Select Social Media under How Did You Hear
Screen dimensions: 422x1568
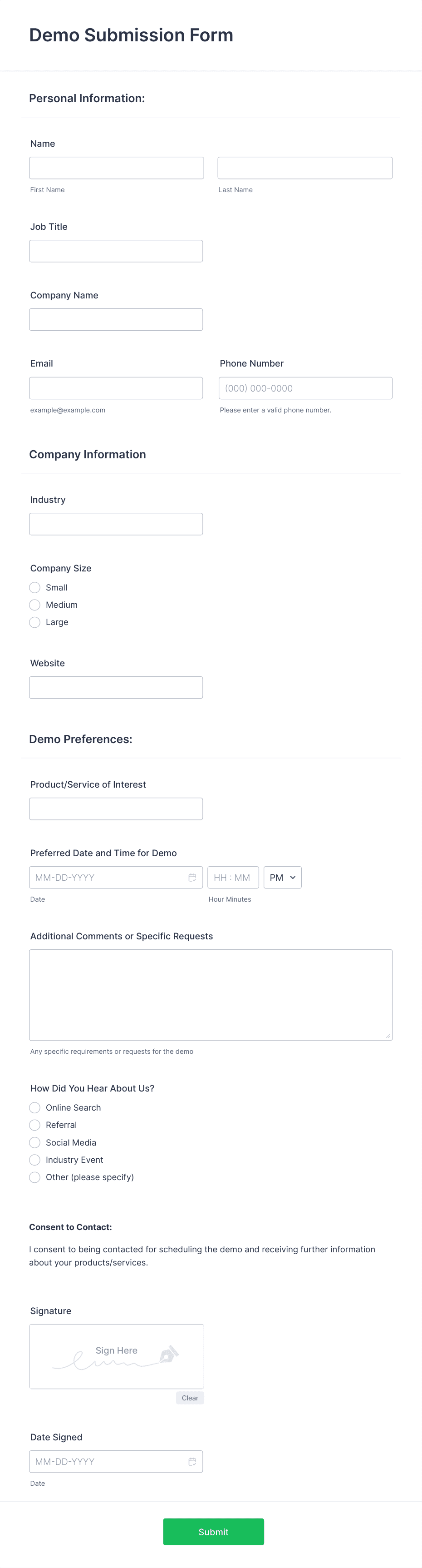pos(34,1142)
